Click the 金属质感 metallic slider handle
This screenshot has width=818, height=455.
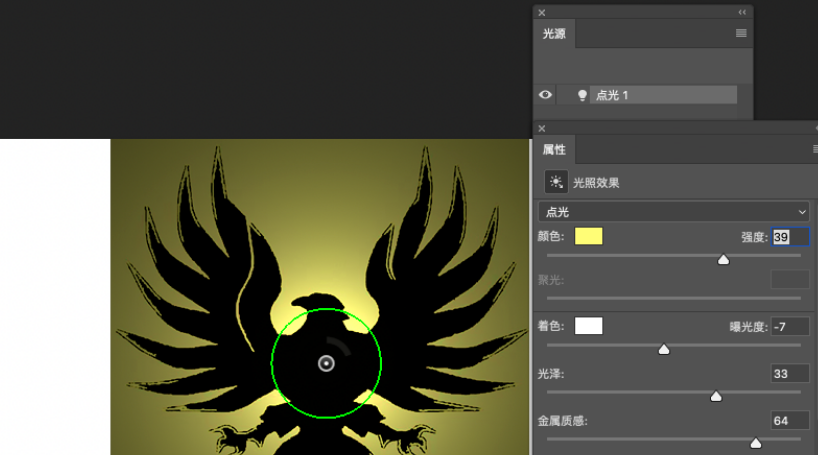click(x=755, y=444)
